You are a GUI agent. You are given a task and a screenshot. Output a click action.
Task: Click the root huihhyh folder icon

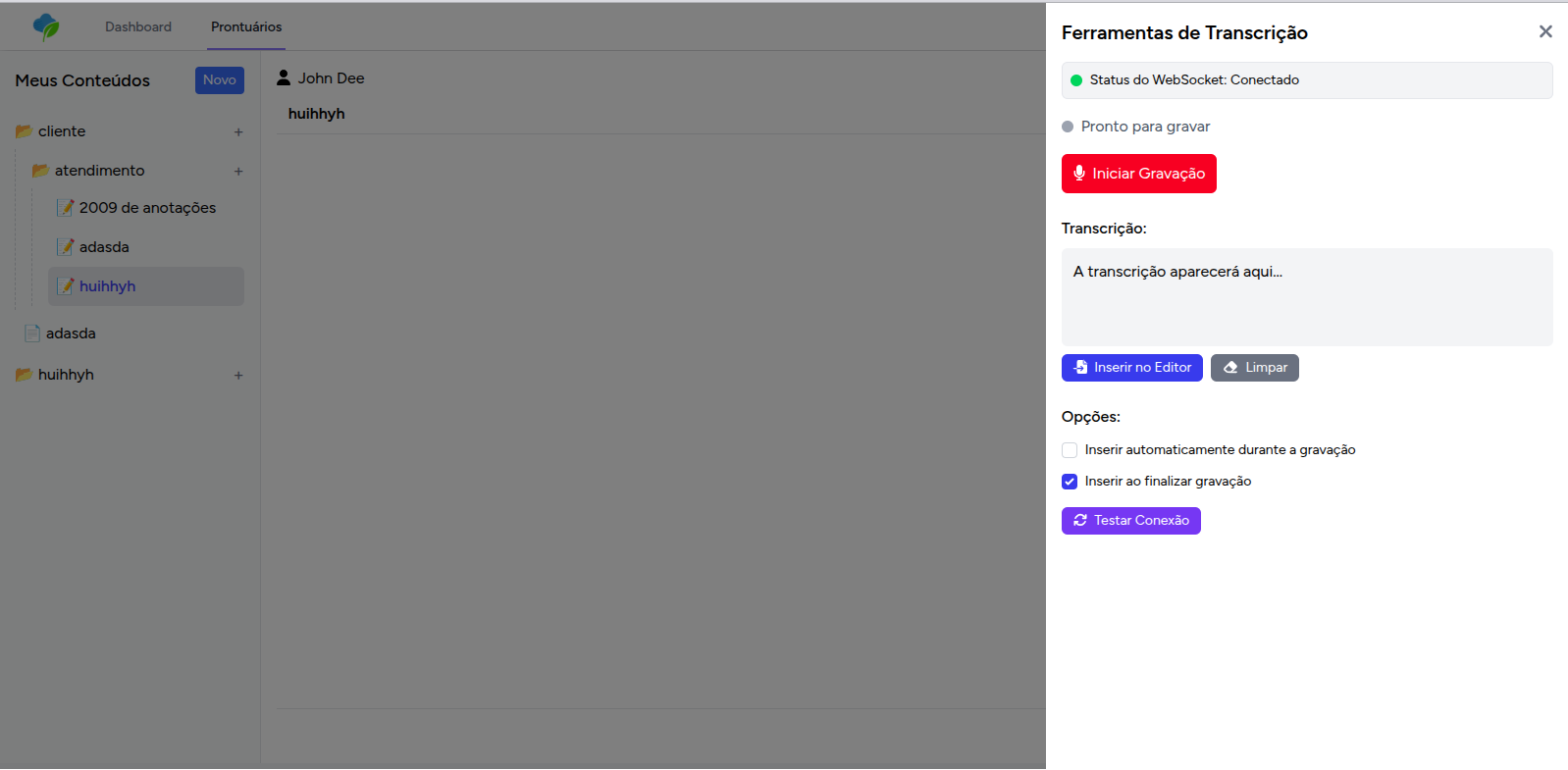coord(25,375)
